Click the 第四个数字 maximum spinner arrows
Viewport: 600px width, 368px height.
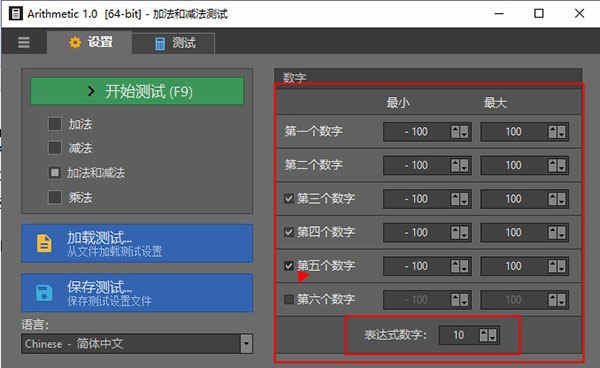coord(557,233)
